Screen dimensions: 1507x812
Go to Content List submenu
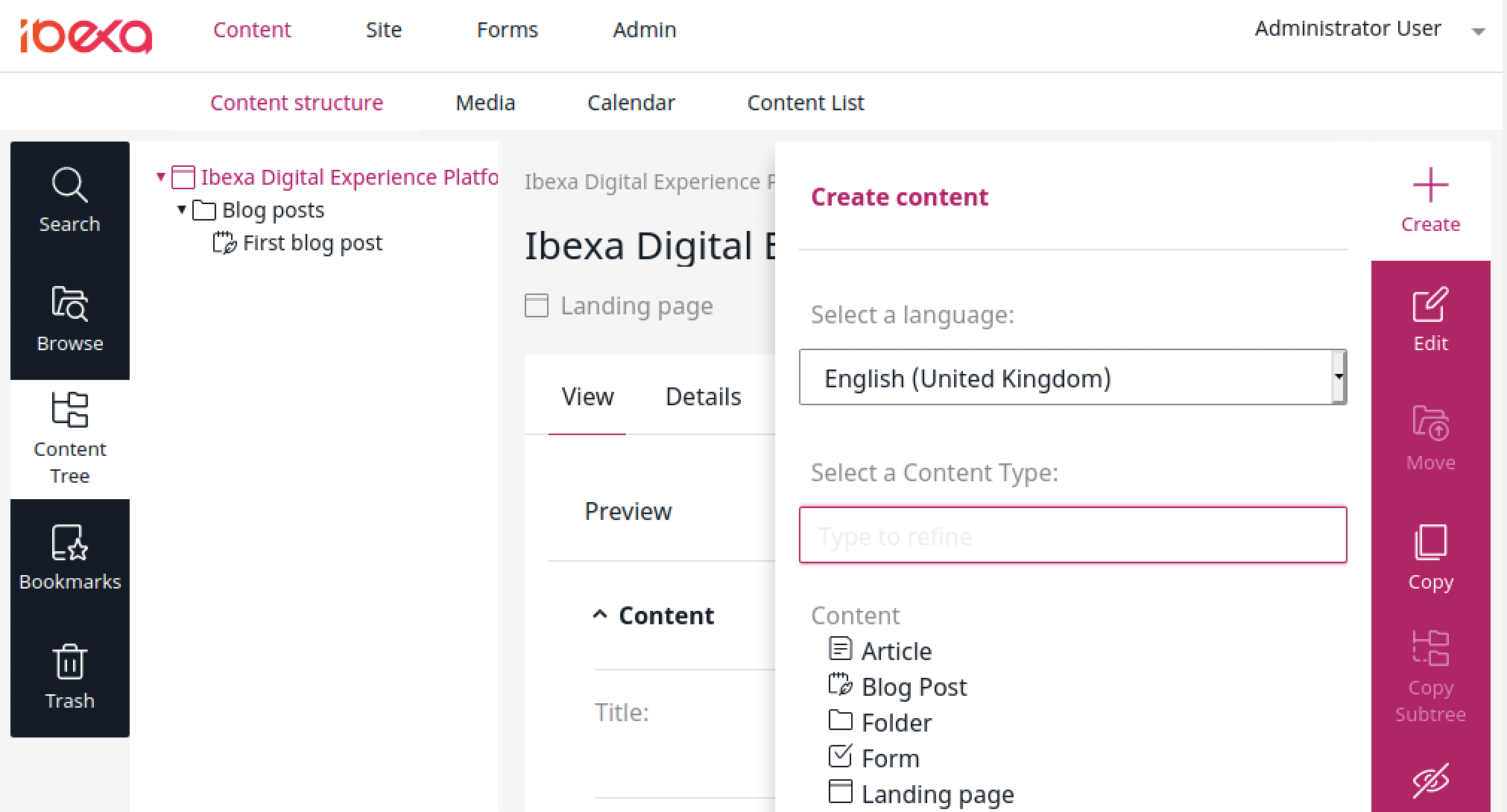806,103
